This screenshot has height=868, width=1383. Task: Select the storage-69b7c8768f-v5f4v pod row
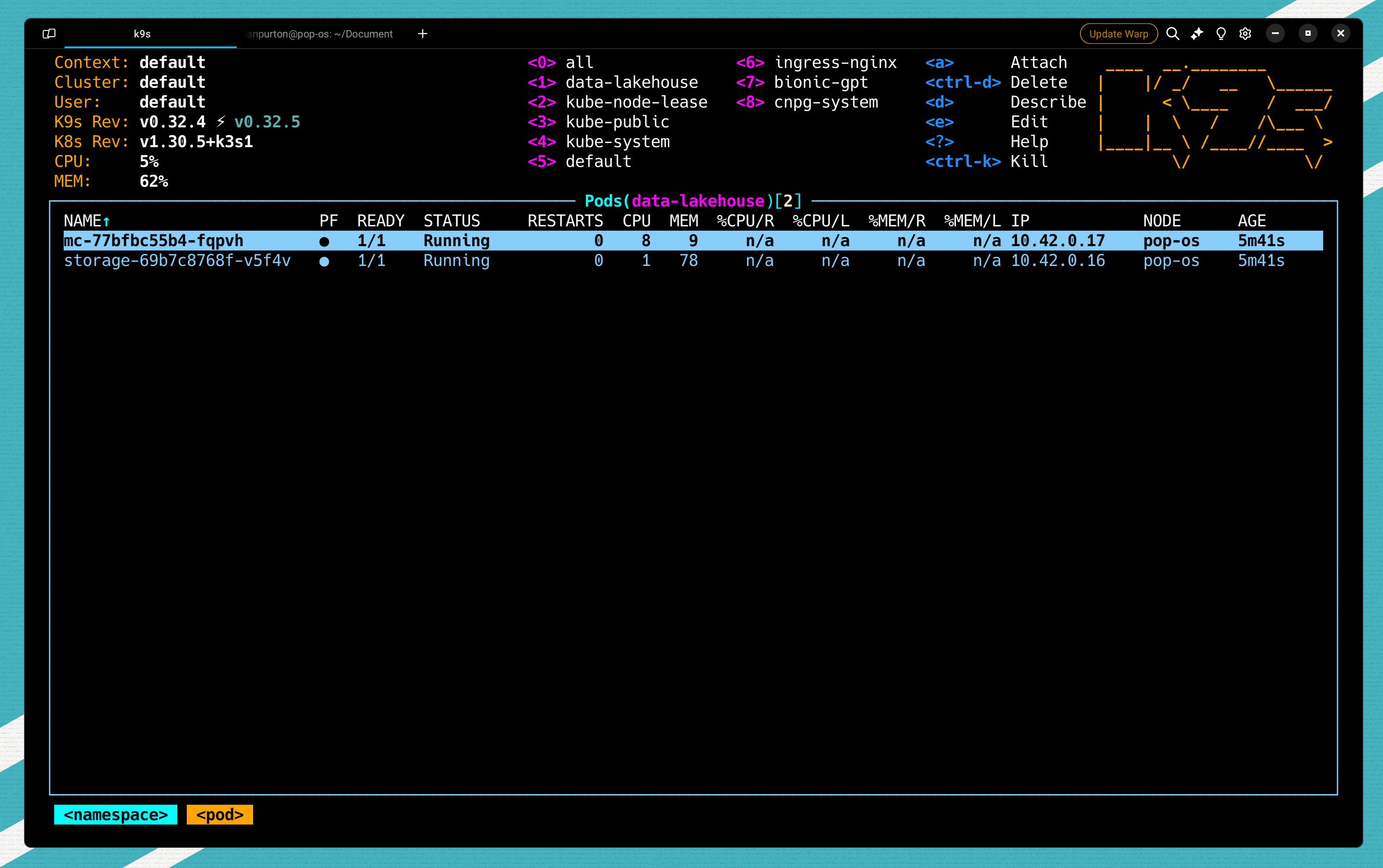(177, 261)
